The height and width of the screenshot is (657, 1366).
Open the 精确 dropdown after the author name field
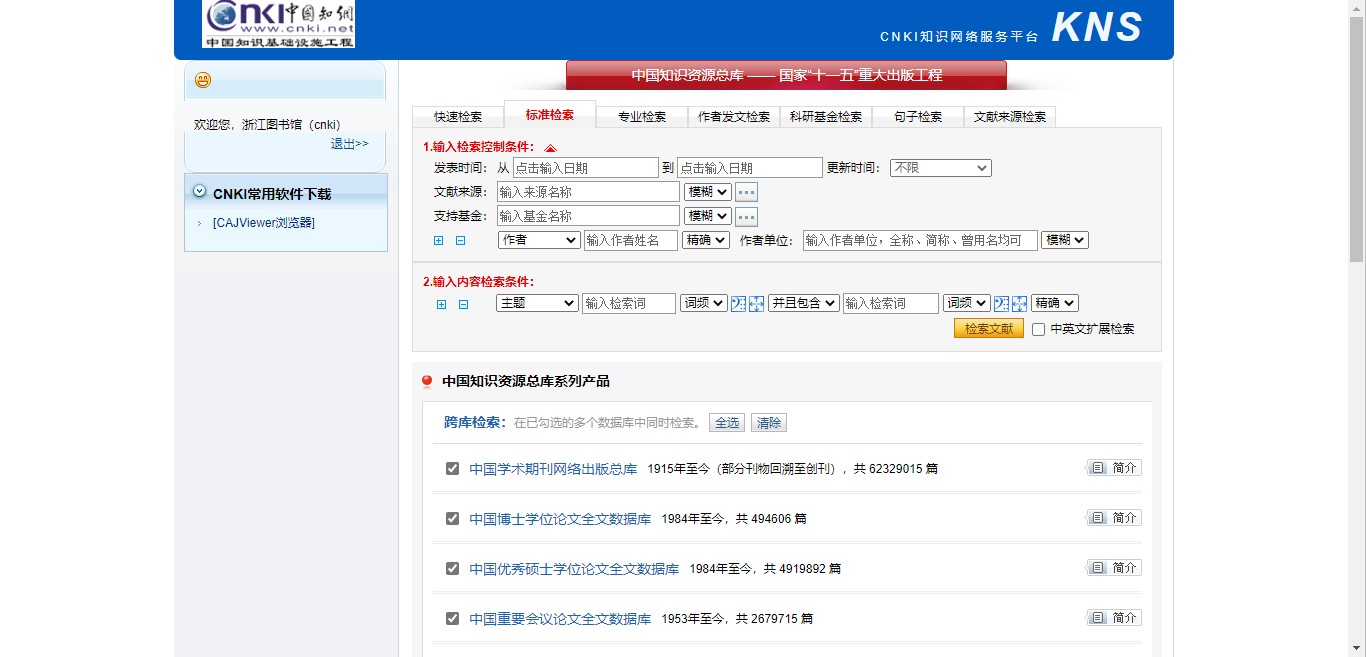click(x=706, y=240)
